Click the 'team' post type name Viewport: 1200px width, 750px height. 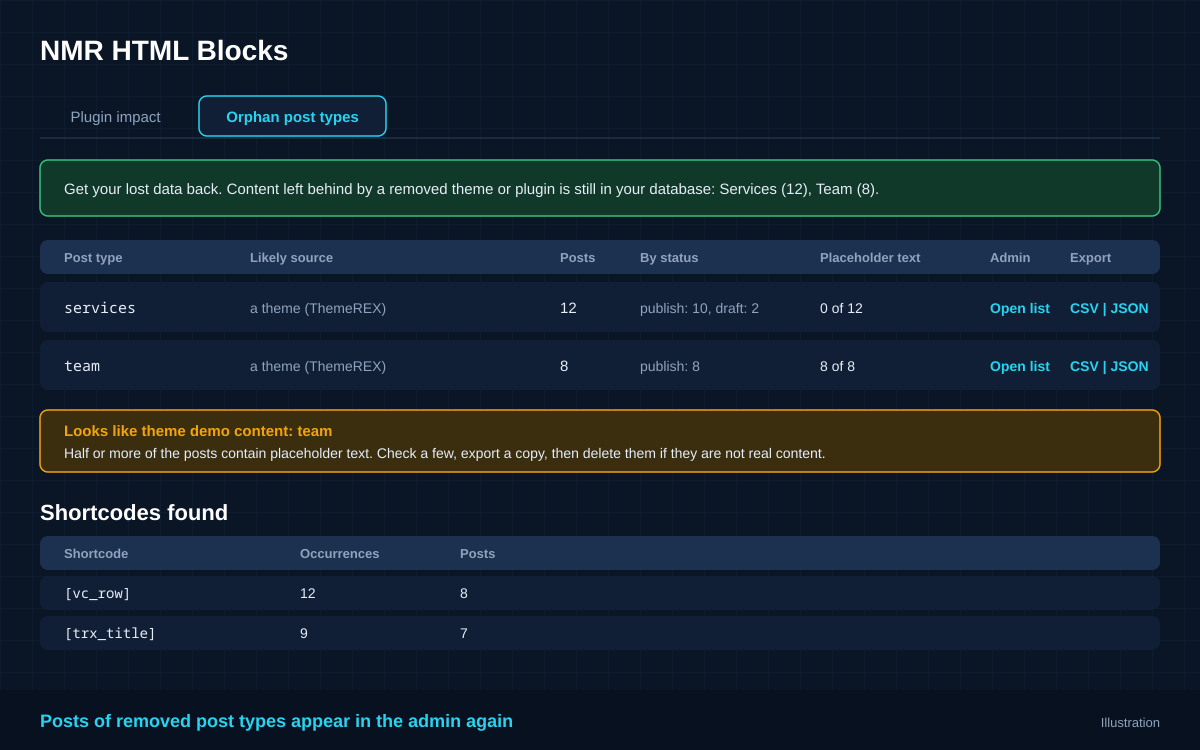[x=82, y=366]
